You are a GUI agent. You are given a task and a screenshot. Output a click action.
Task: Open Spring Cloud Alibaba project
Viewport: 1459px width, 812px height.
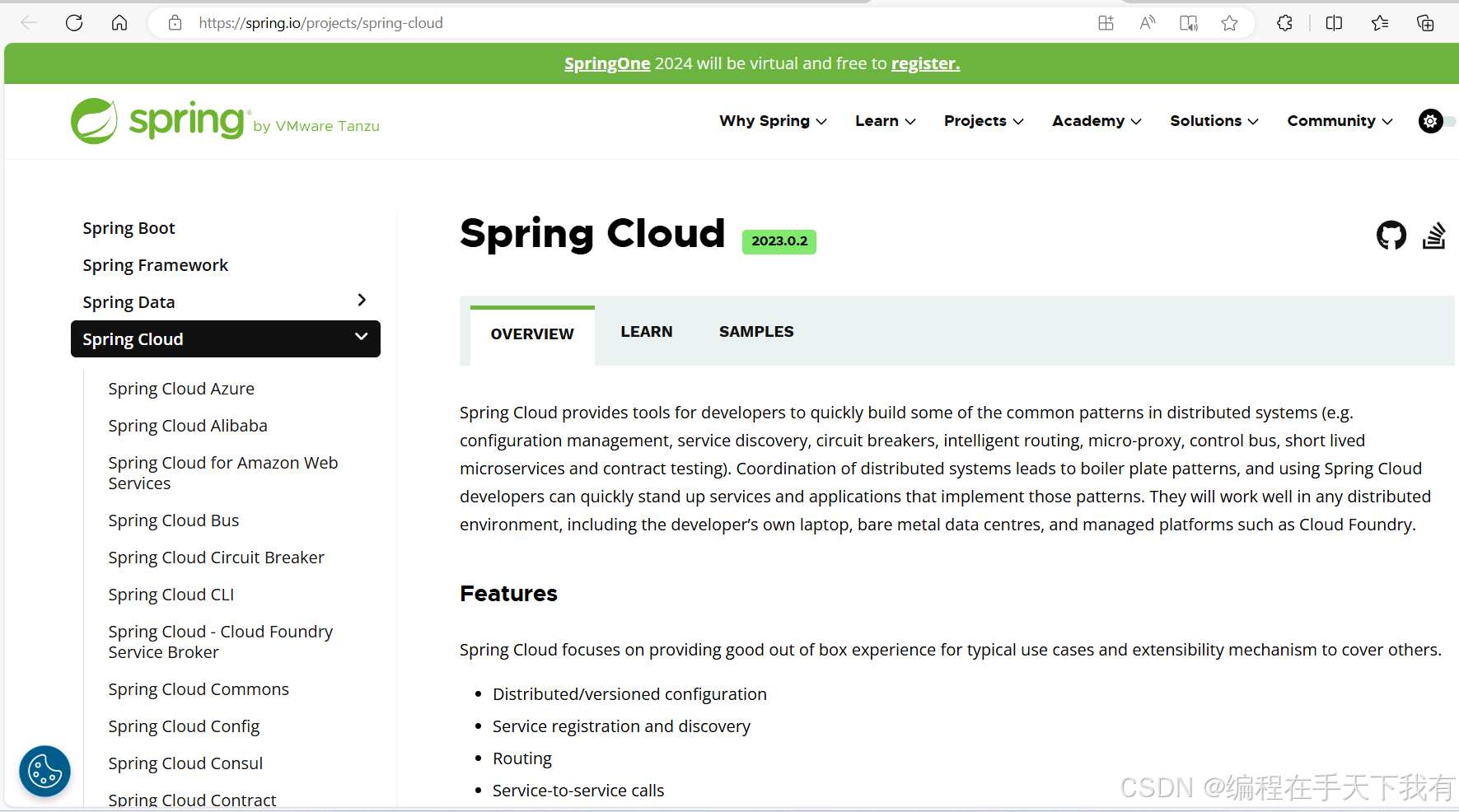(188, 426)
